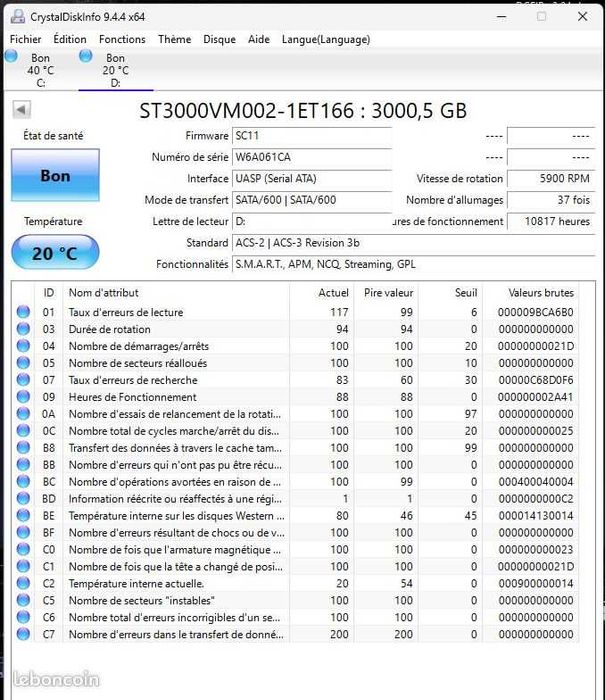
Task: Click the Standard field ACS-2 | ACS-3
Action: click(413, 243)
